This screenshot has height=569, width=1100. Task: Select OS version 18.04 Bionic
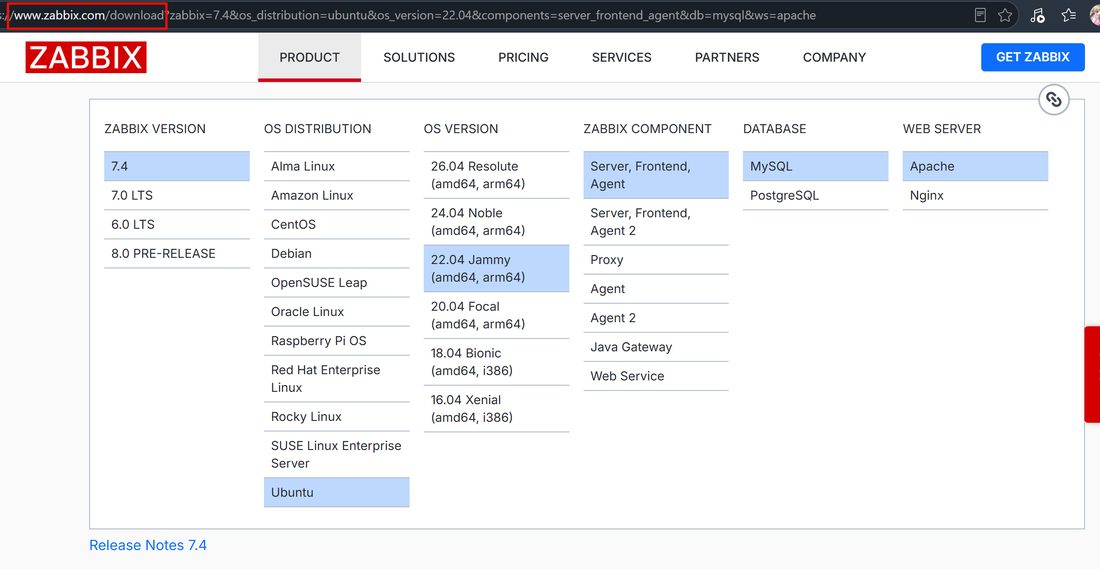[x=497, y=361]
